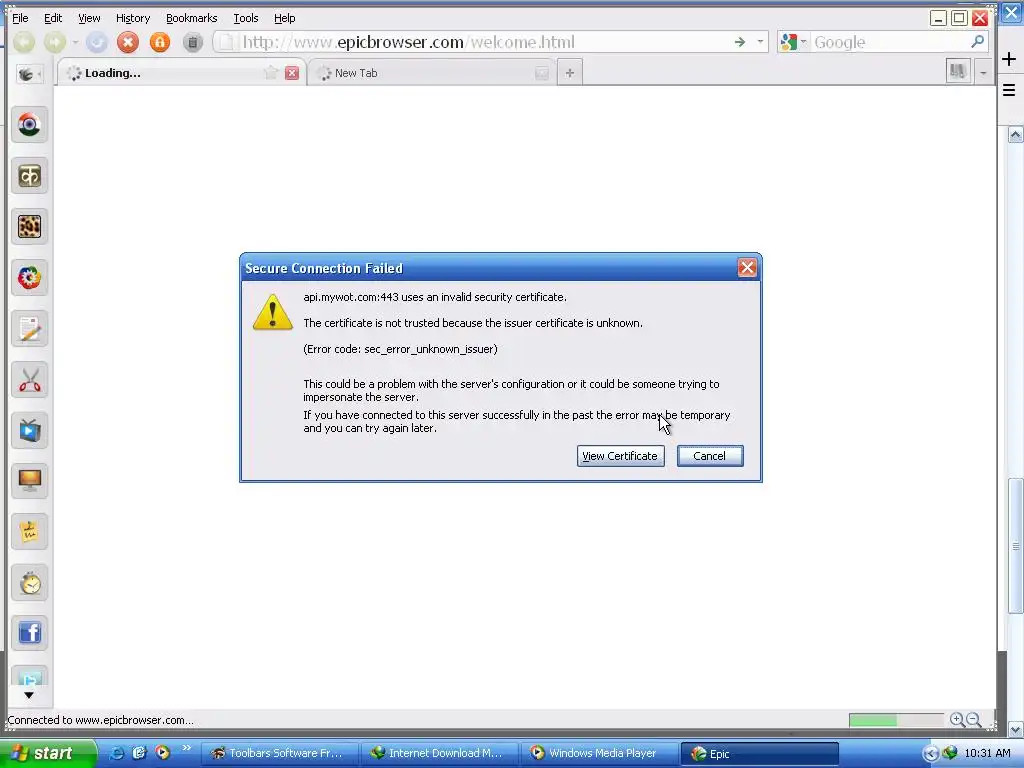This screenshot has height=768, width=1024.
Task: Click the forward navigation arrow
Action: click(55, 42)
